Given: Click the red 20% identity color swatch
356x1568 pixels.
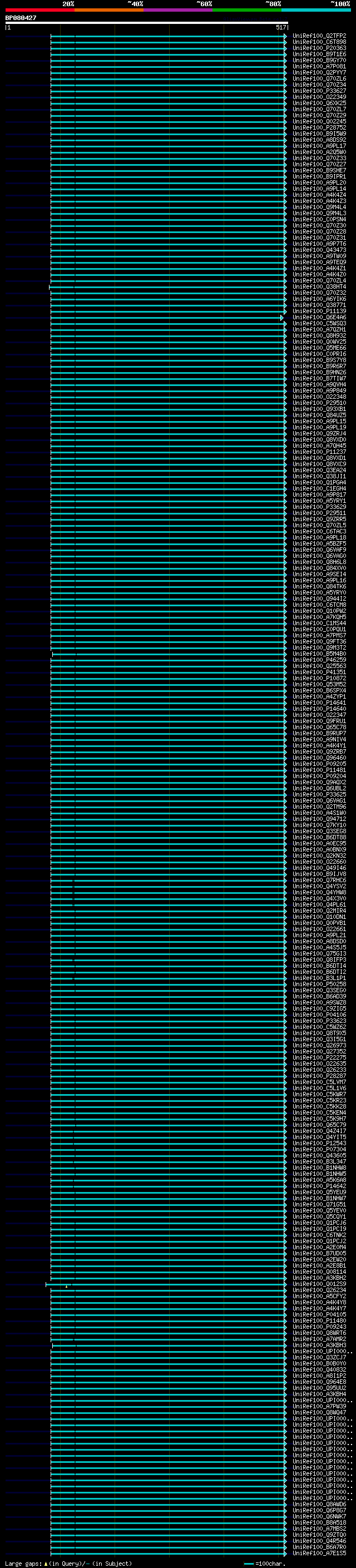Looking at the screenshot, I should tap(39, 11).
